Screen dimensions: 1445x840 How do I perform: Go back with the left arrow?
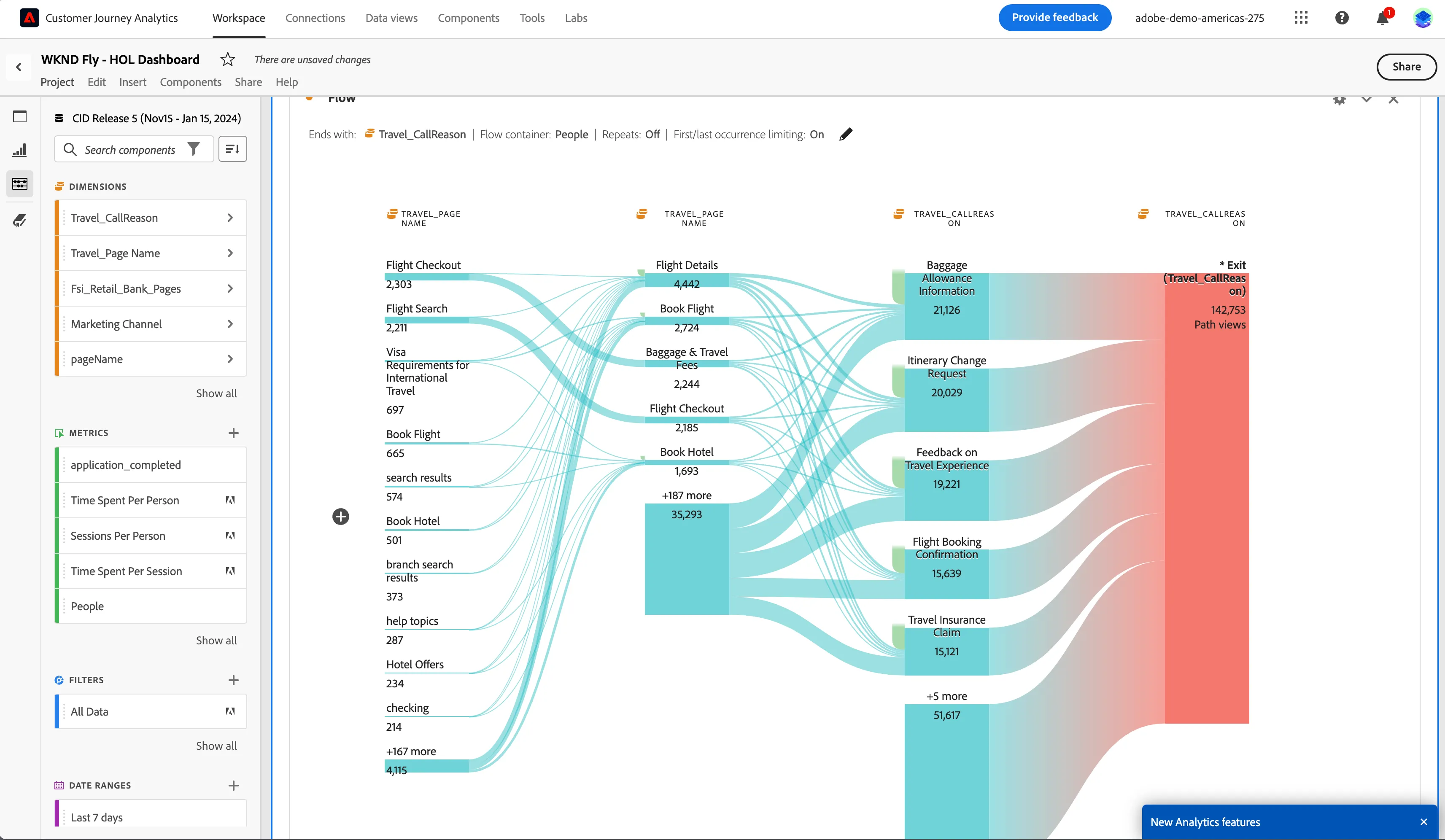click(19, 67)
